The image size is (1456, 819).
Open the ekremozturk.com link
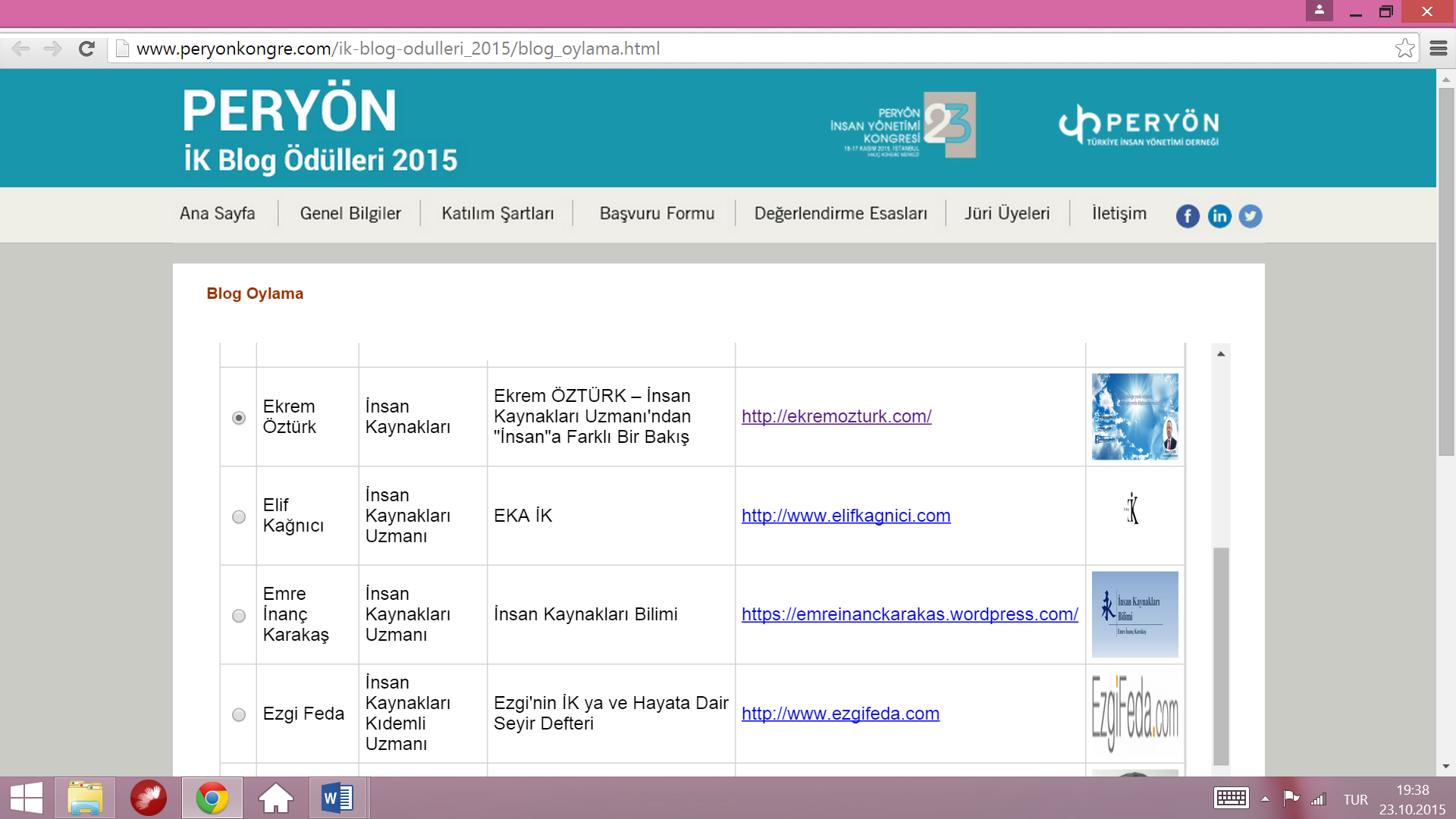coord(836,416)
